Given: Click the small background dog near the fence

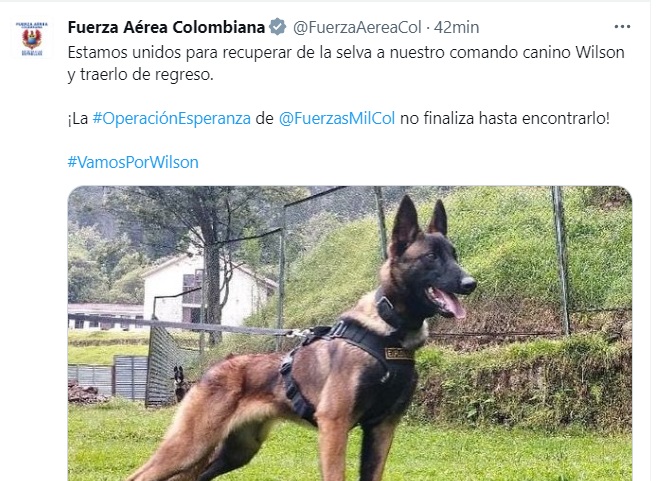Looking at the screenshot, I should pyautogui.click(x=179, y=383).
